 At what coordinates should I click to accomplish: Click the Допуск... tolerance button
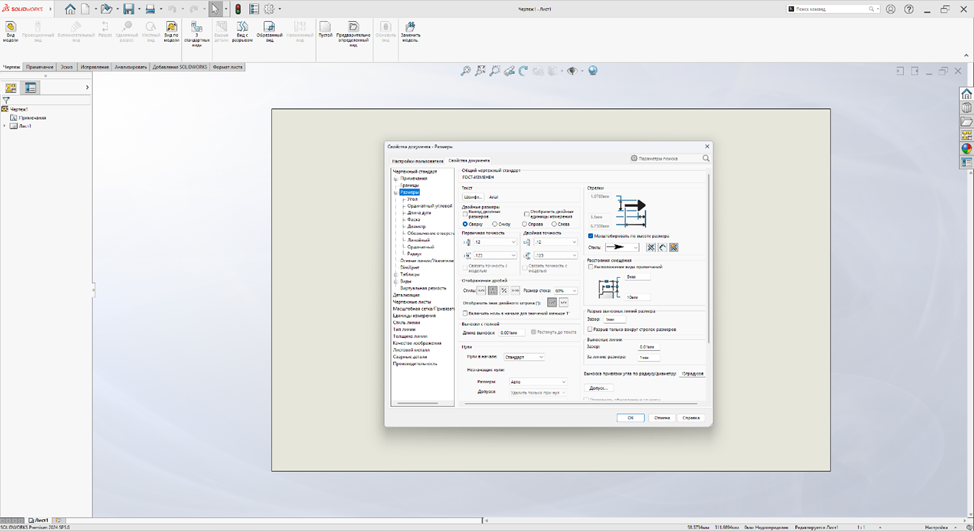599,388
